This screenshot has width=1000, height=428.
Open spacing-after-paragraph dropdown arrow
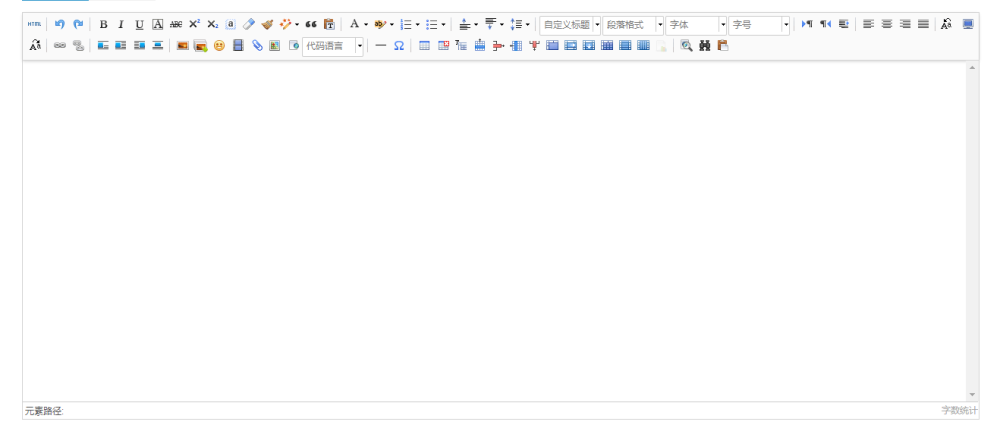tap(502, 25)
